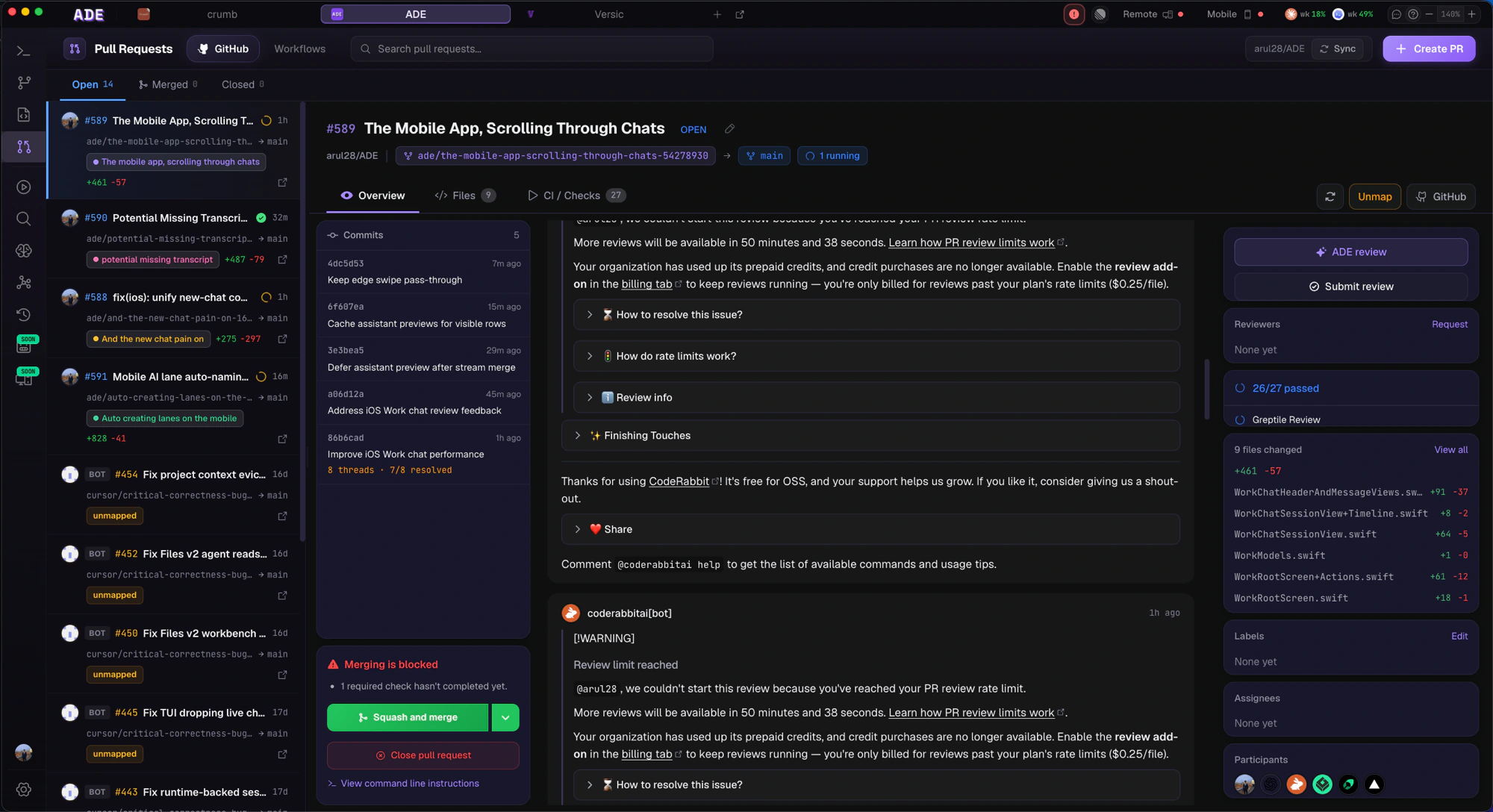This screenshot has width=1493, height=812.
Task: Refresh the pull request details
Action: (1330, 197)
